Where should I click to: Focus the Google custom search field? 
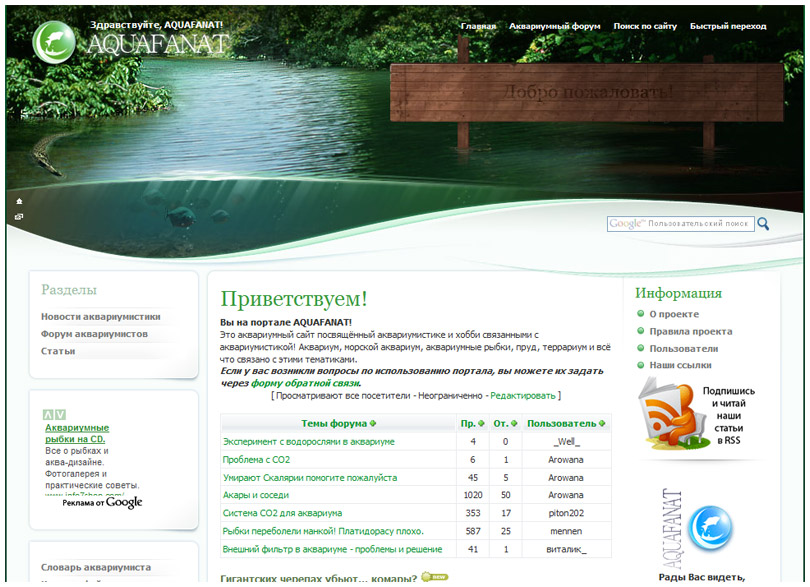[x=680, y=224]
